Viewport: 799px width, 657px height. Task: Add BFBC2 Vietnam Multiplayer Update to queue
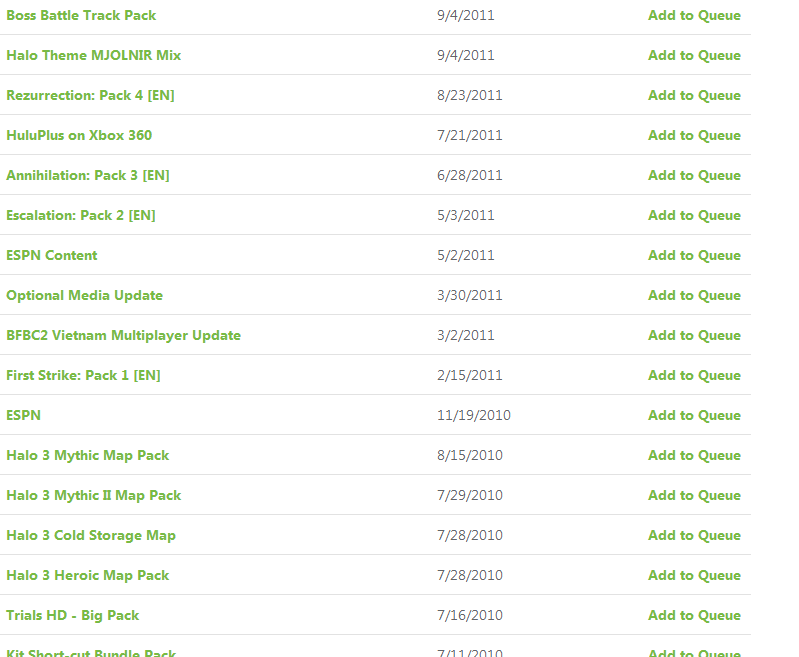click(694, 335)
